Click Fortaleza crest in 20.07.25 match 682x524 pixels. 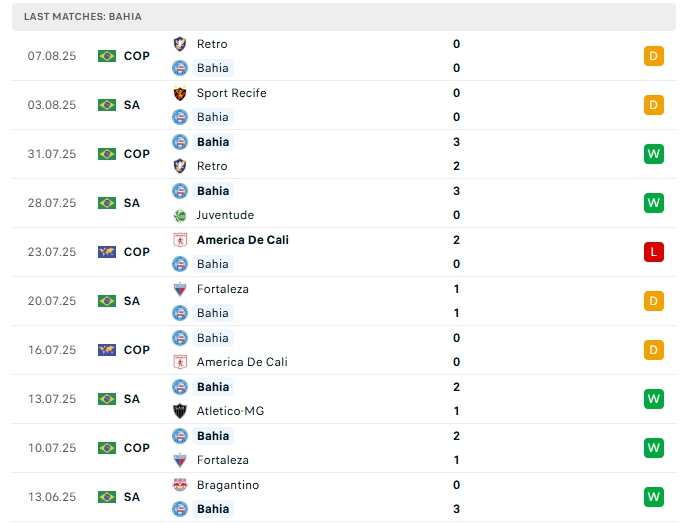pyautogui.click(x=180, y=289)
